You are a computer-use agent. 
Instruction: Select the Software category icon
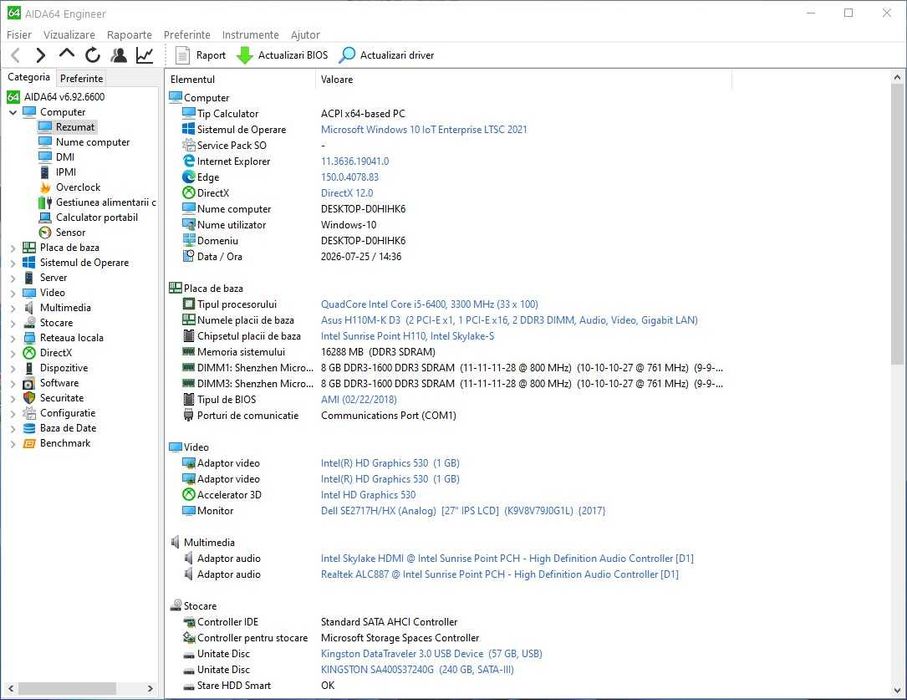coord(29,382)
